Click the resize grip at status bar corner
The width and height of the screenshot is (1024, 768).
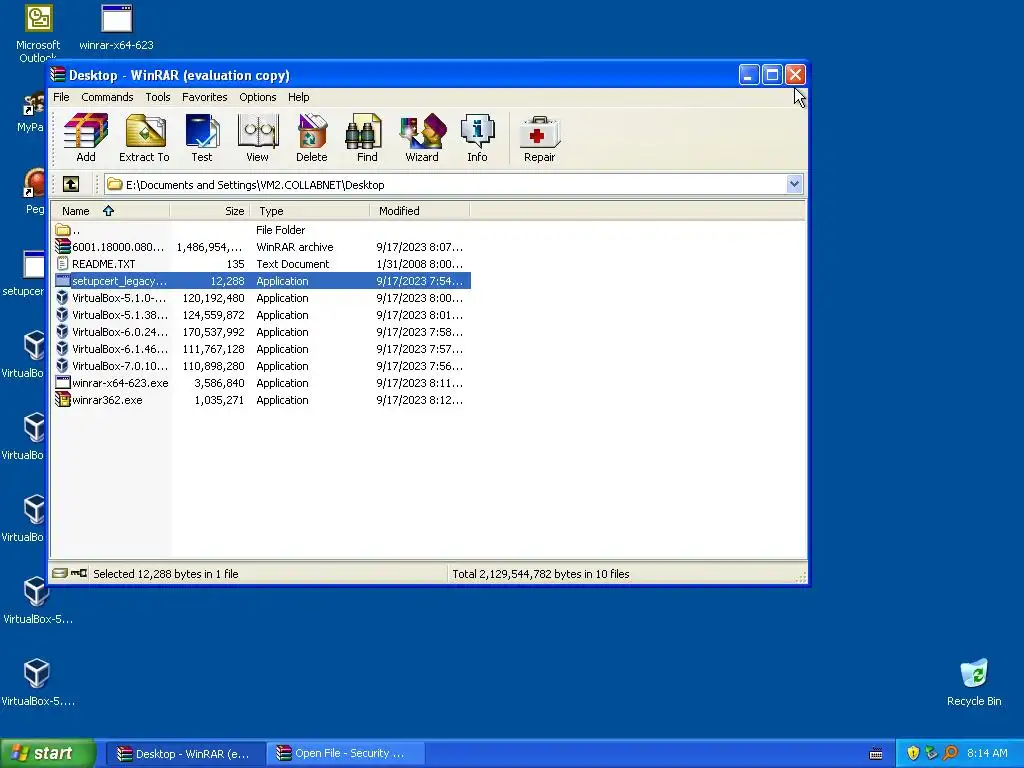pos(801,577)
